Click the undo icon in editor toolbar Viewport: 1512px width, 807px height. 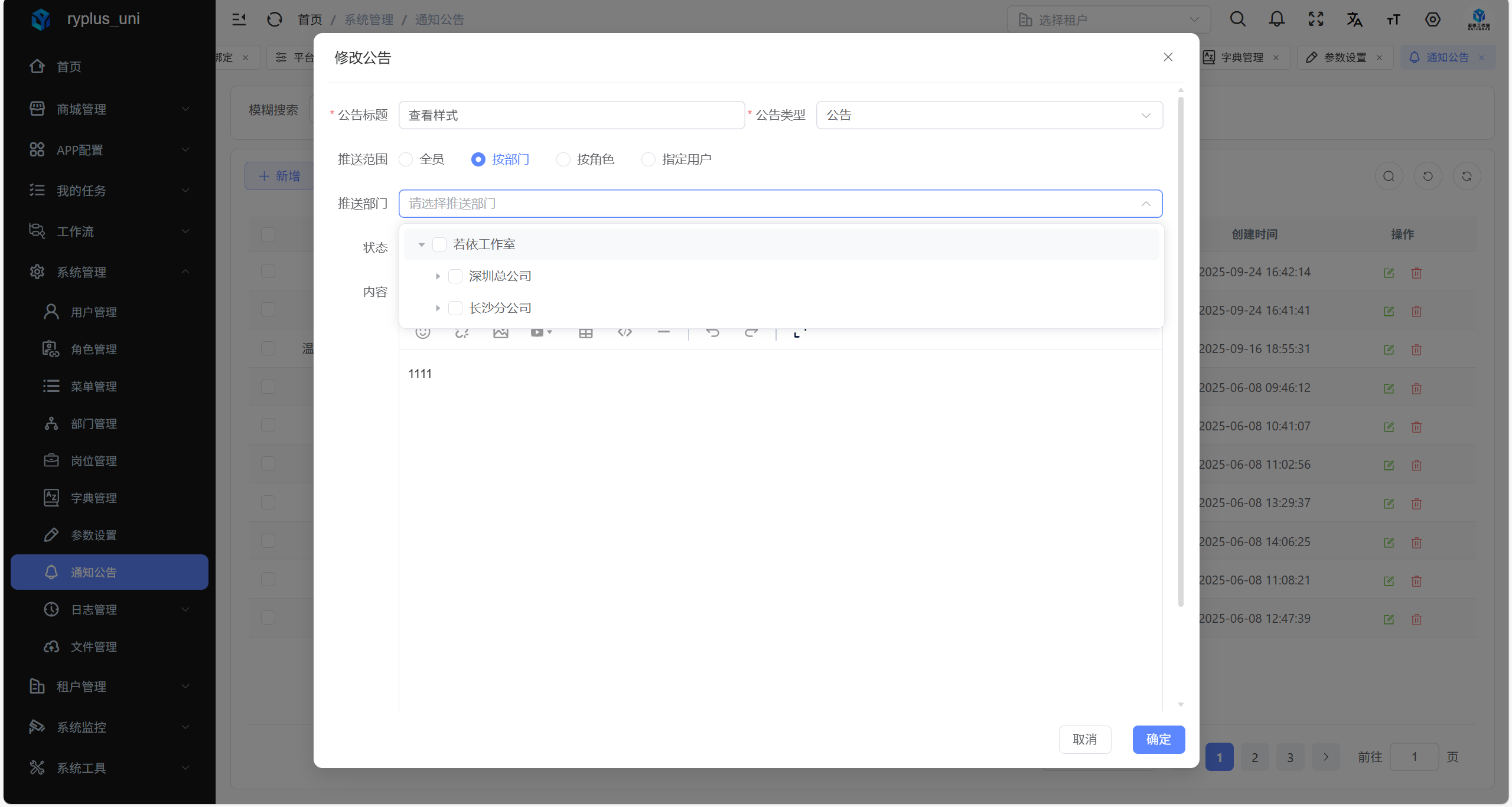click(712, 332)
